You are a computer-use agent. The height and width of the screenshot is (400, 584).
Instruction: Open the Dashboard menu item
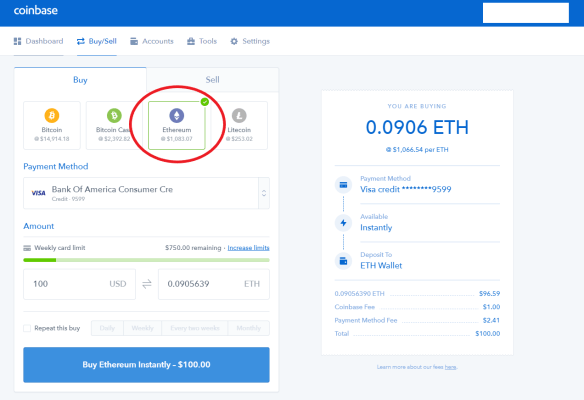pyautogui.click(x=39, y=41)
